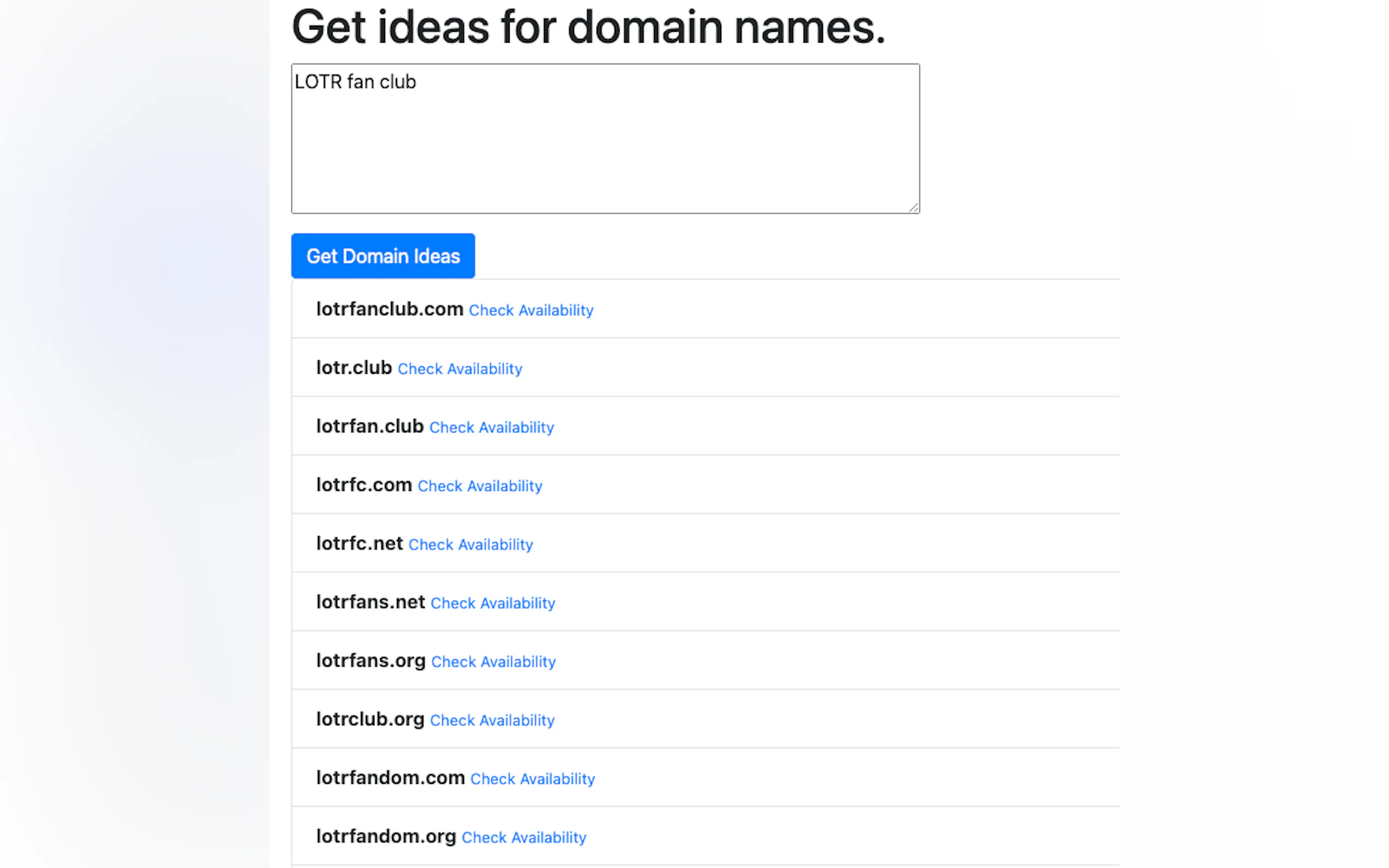The image size is (1389, 868).
Task: Check availability for lotrfc.net
Action: point(470,545)
